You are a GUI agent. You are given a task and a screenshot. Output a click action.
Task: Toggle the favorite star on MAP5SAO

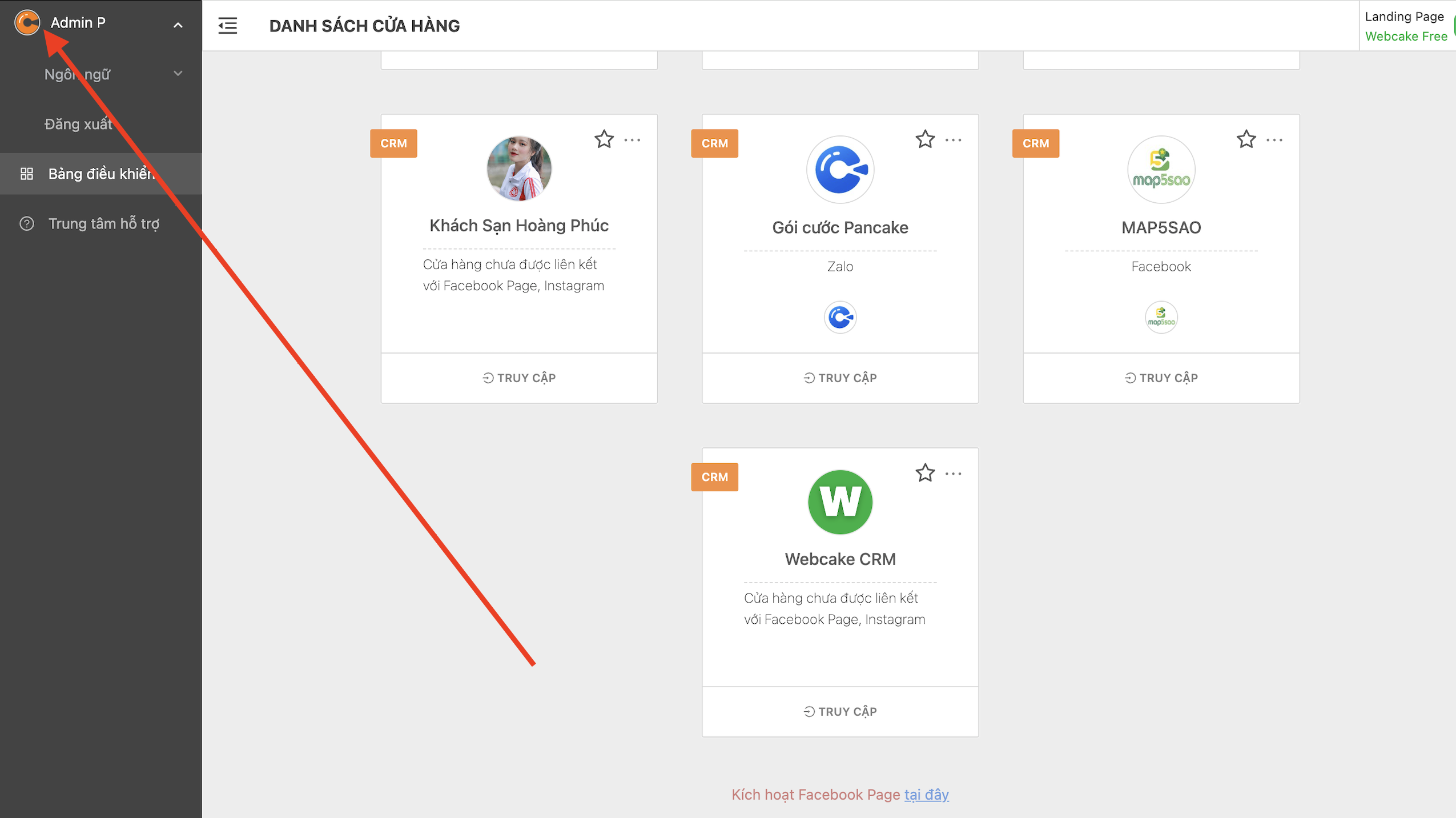(x=1246, y=139)
